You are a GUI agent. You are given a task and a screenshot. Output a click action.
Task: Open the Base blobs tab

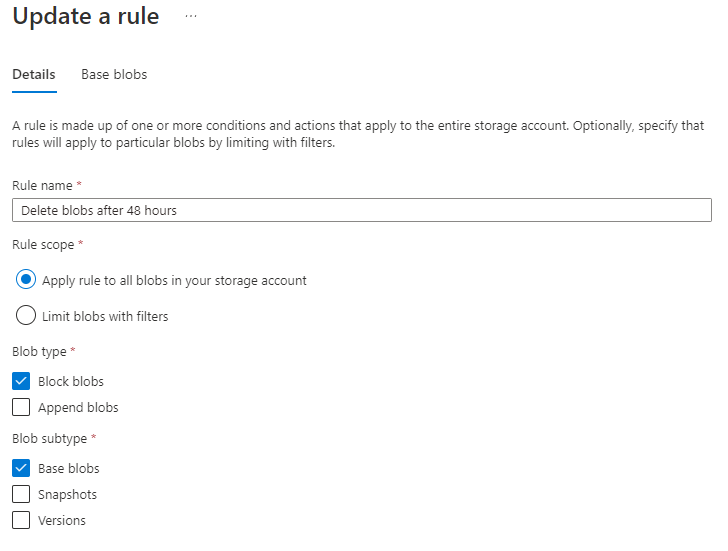pos(114,74)
